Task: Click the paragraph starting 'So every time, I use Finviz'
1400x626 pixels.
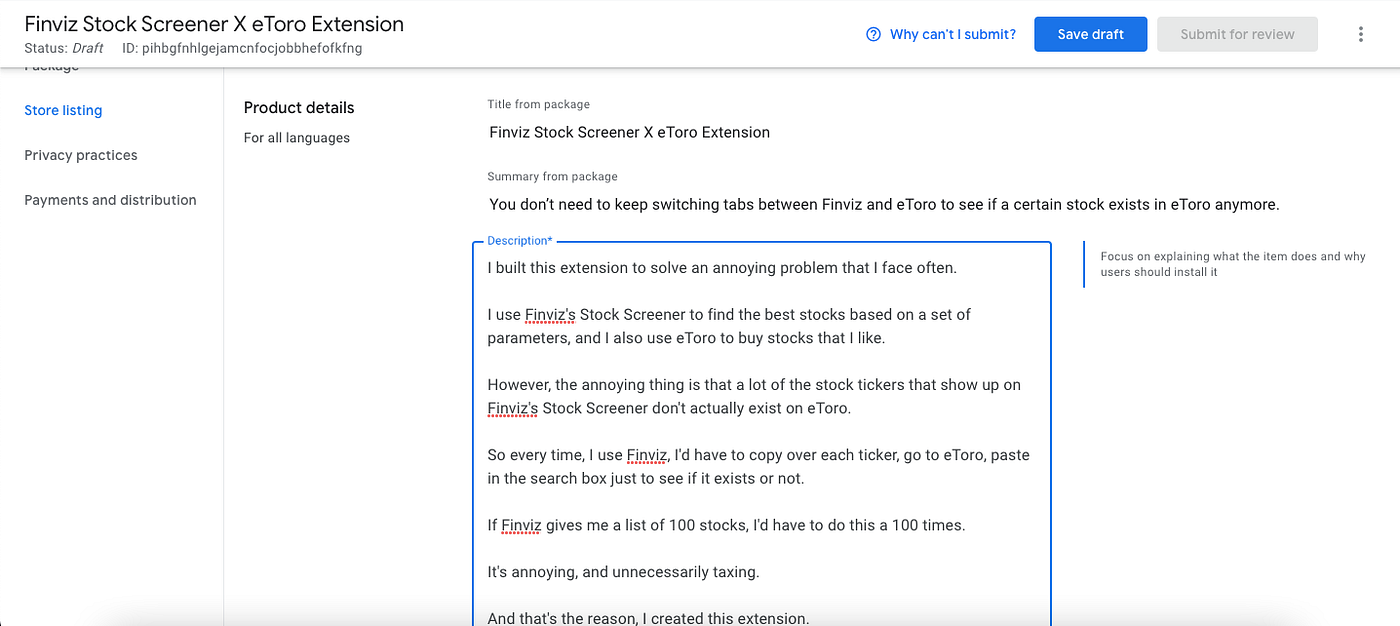Action: pyautogui.click(x=758, y=466)
